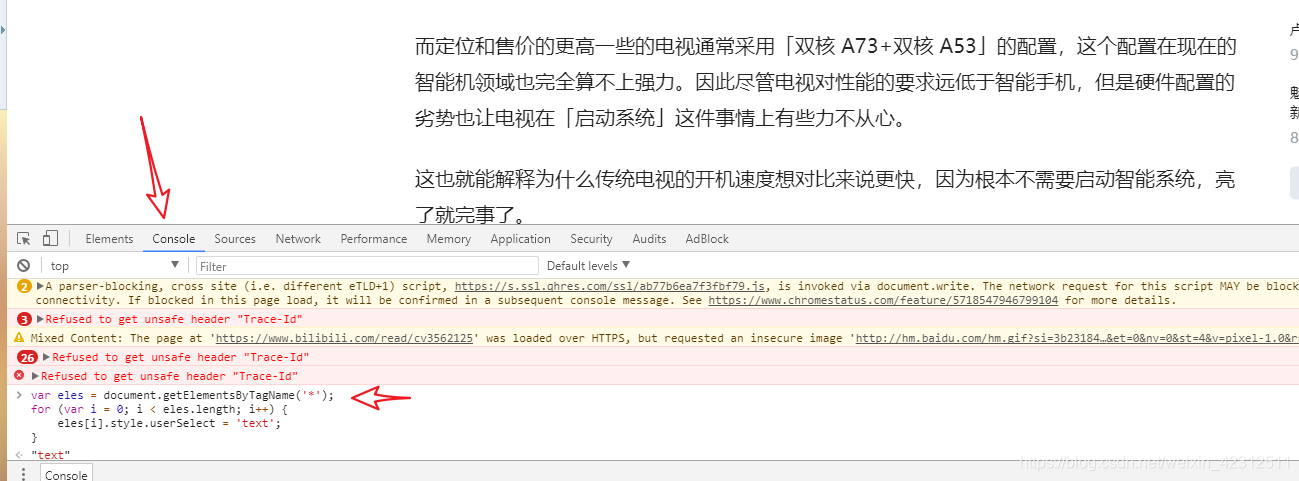The width and height of the screenshot is (1299, 481).
Task: Click the red count-26 error badge
Action: pos(28,357)
